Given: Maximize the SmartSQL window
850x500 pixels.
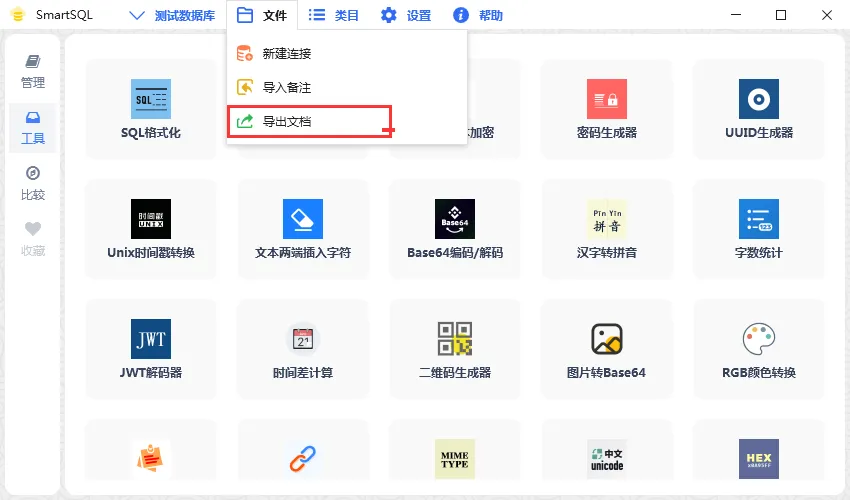Looking at the screenshot, I should tap(781, 15).
